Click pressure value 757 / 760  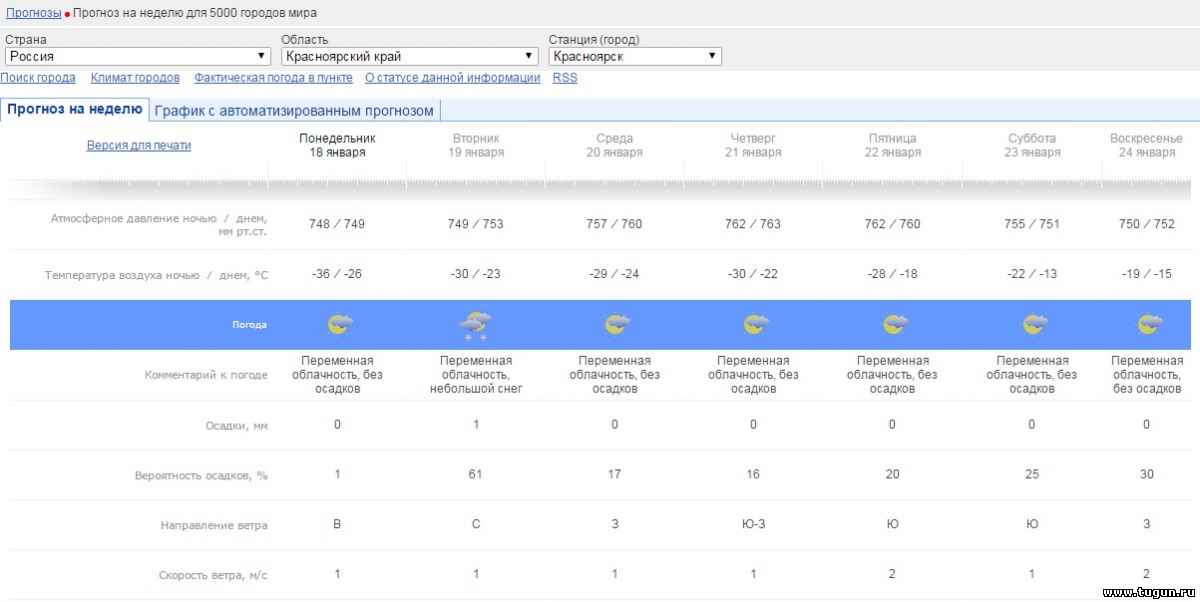(x=614, y=224)
